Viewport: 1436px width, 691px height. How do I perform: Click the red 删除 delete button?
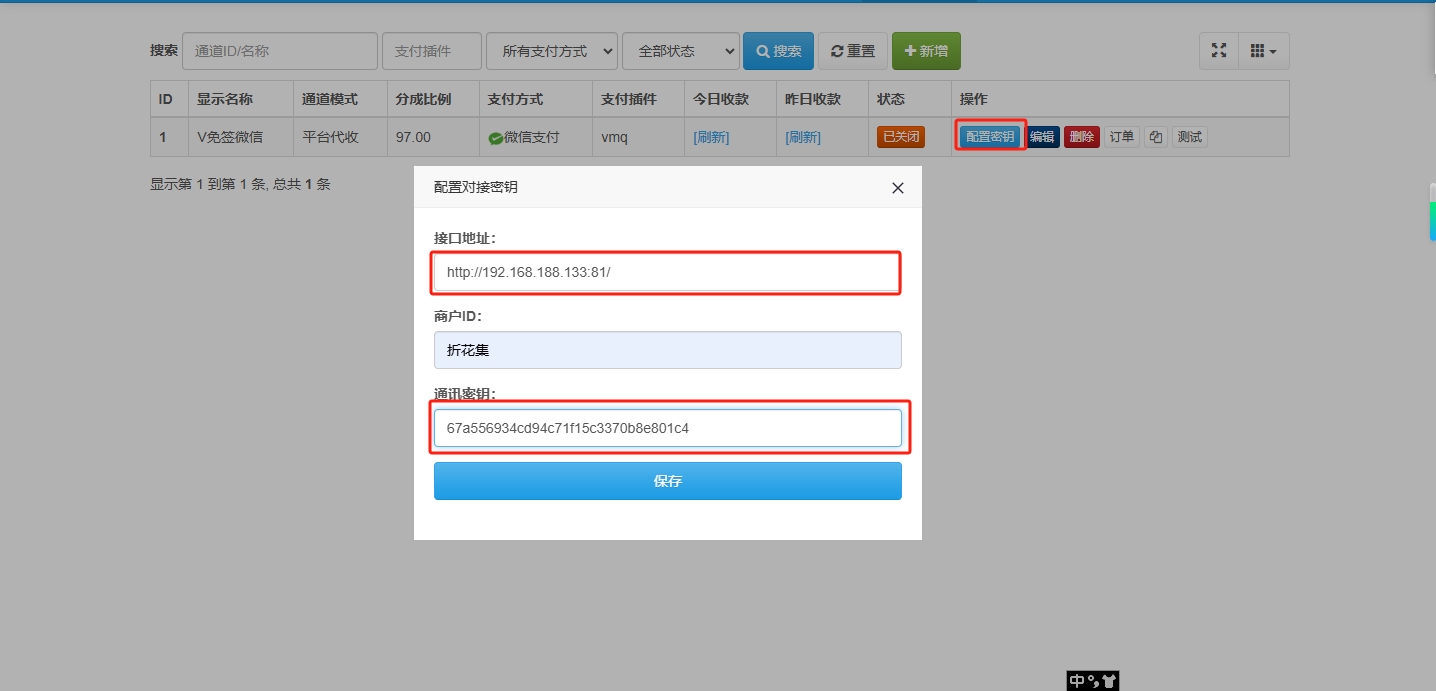coord(1081,136)
